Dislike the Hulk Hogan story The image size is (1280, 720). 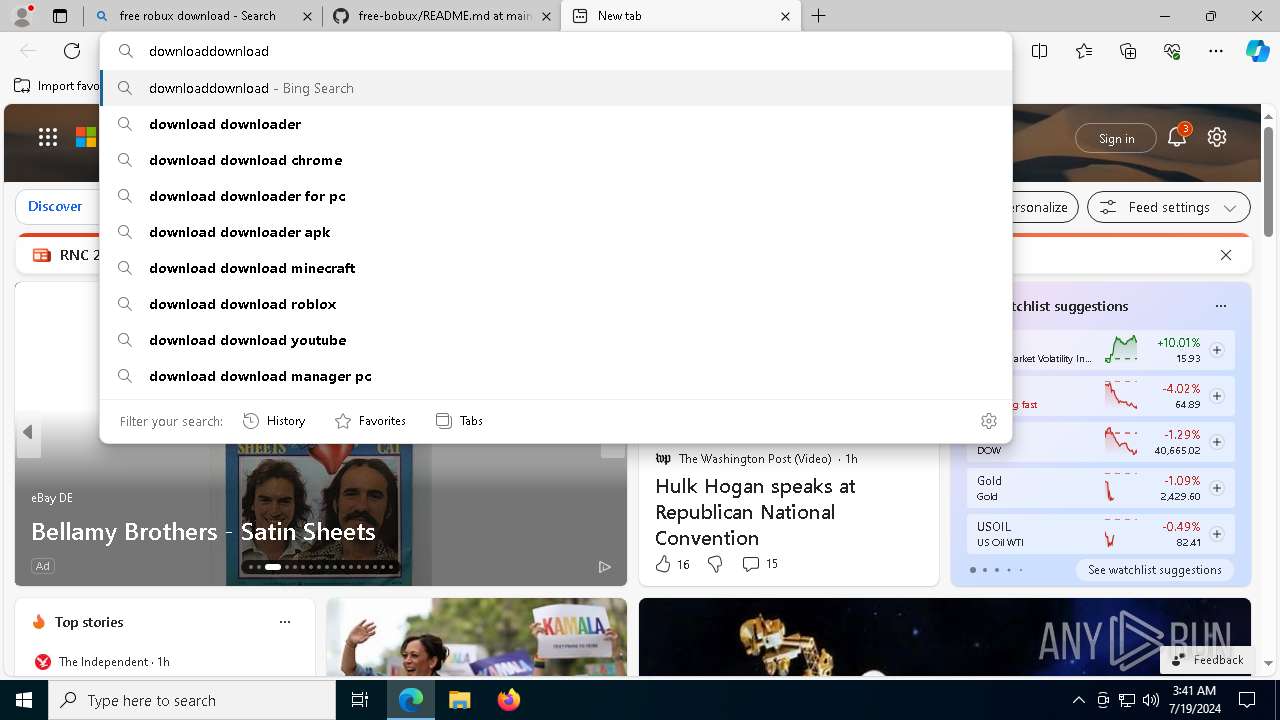tap(715, 564)
